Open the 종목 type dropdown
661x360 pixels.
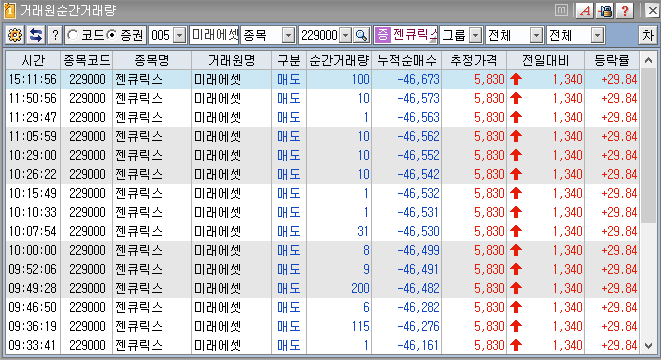[288, 35]
